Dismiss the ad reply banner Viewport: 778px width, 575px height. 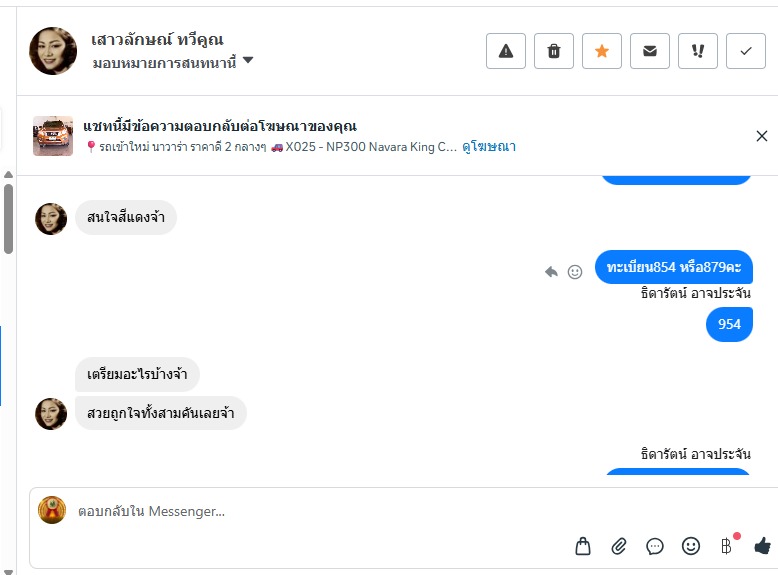click(x=762, y=136)
